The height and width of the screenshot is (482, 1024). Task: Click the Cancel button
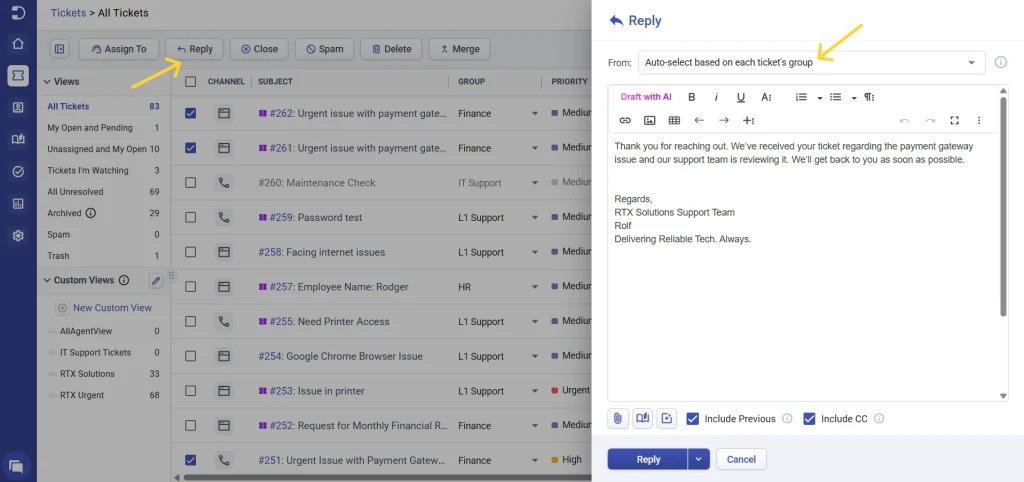[x=741, y=459]
